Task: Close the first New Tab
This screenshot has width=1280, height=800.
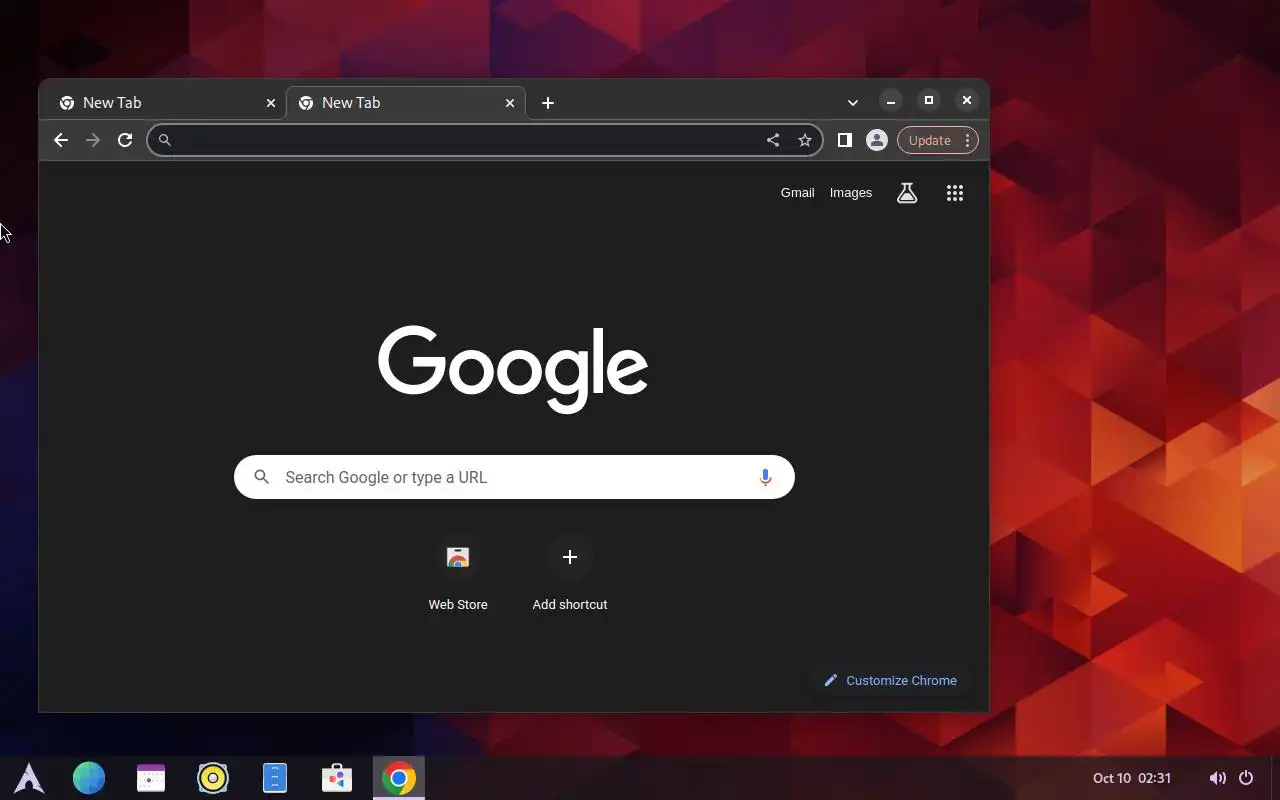Action: click(271, 103)
